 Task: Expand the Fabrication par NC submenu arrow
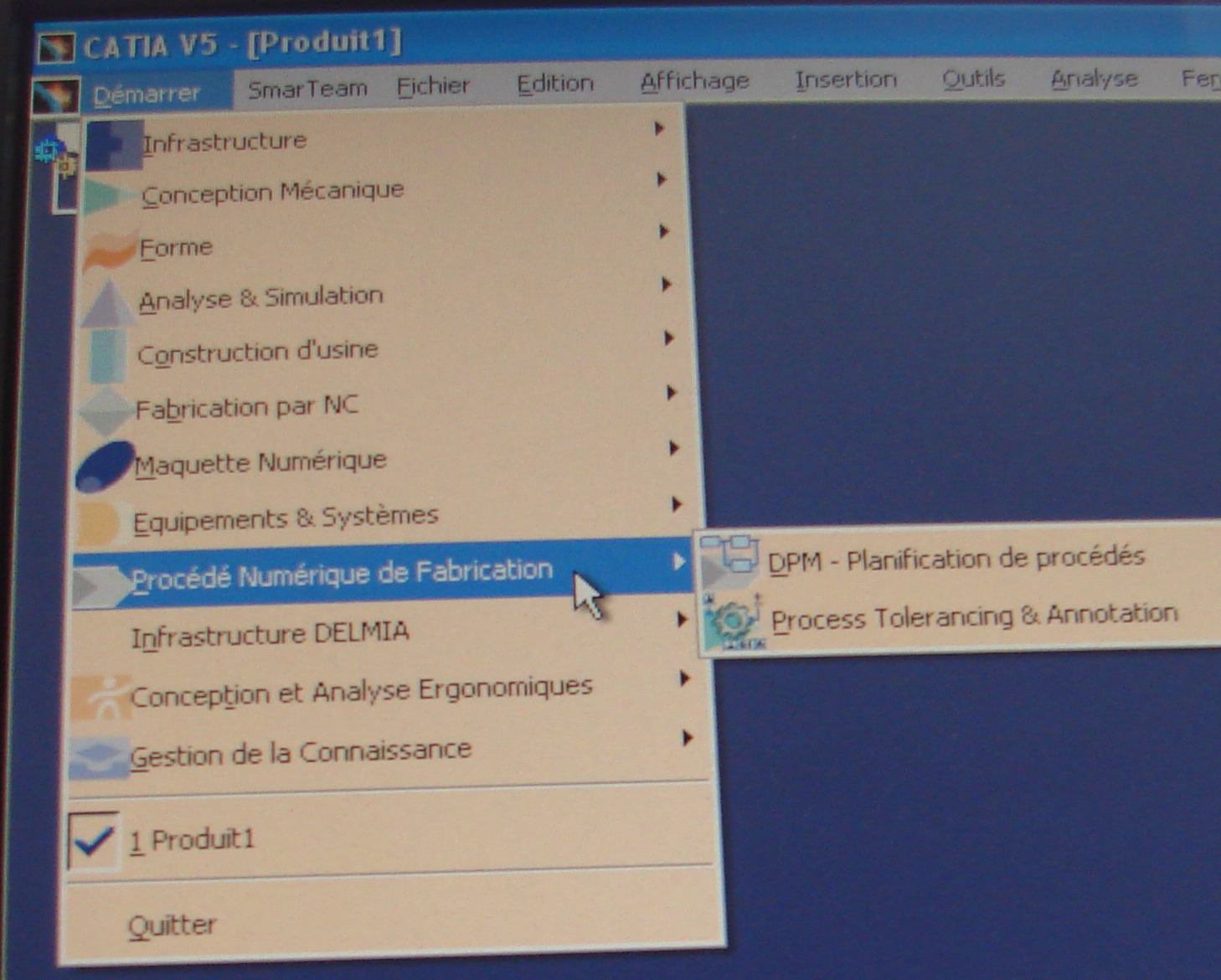671,393
